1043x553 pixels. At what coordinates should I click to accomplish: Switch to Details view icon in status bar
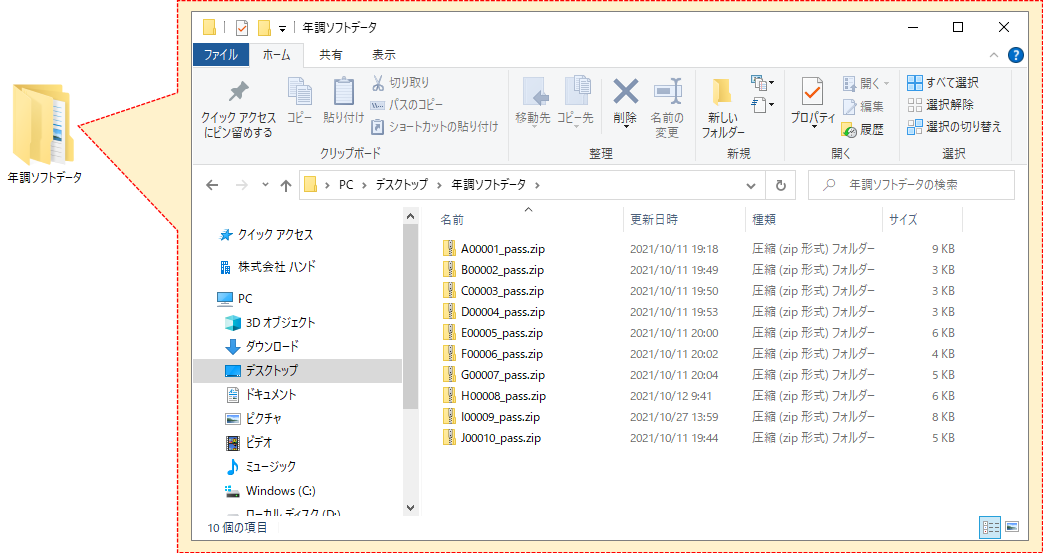pyautogui.click(x=990, y=527)
